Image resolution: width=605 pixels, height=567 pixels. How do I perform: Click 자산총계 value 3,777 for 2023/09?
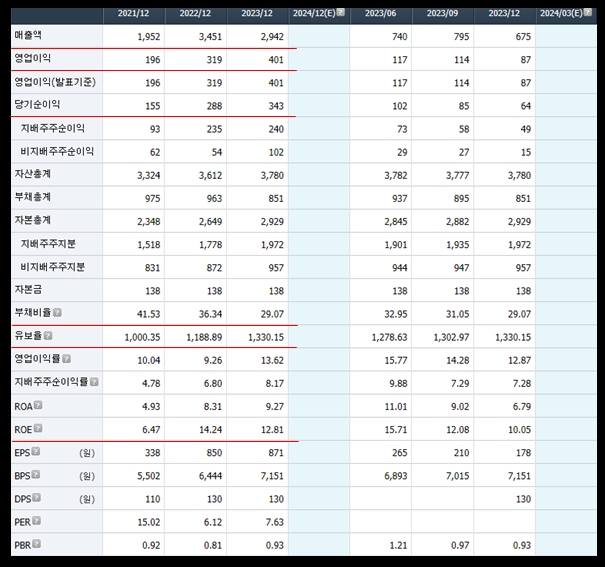(x=458, y=176)
